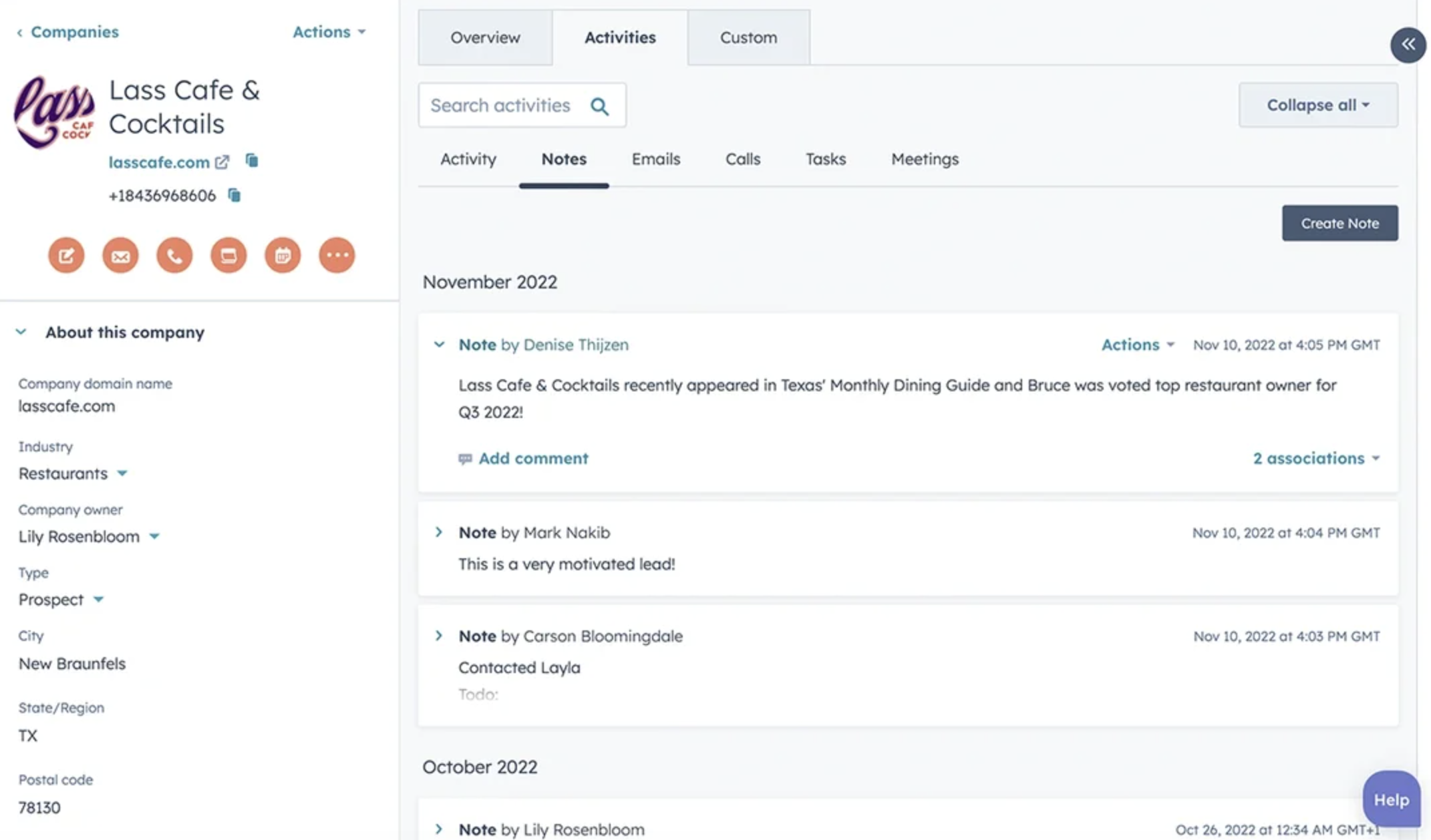1431x840 pixels.
Task: Click the orange log activity icon
Action: coord(228,255)
